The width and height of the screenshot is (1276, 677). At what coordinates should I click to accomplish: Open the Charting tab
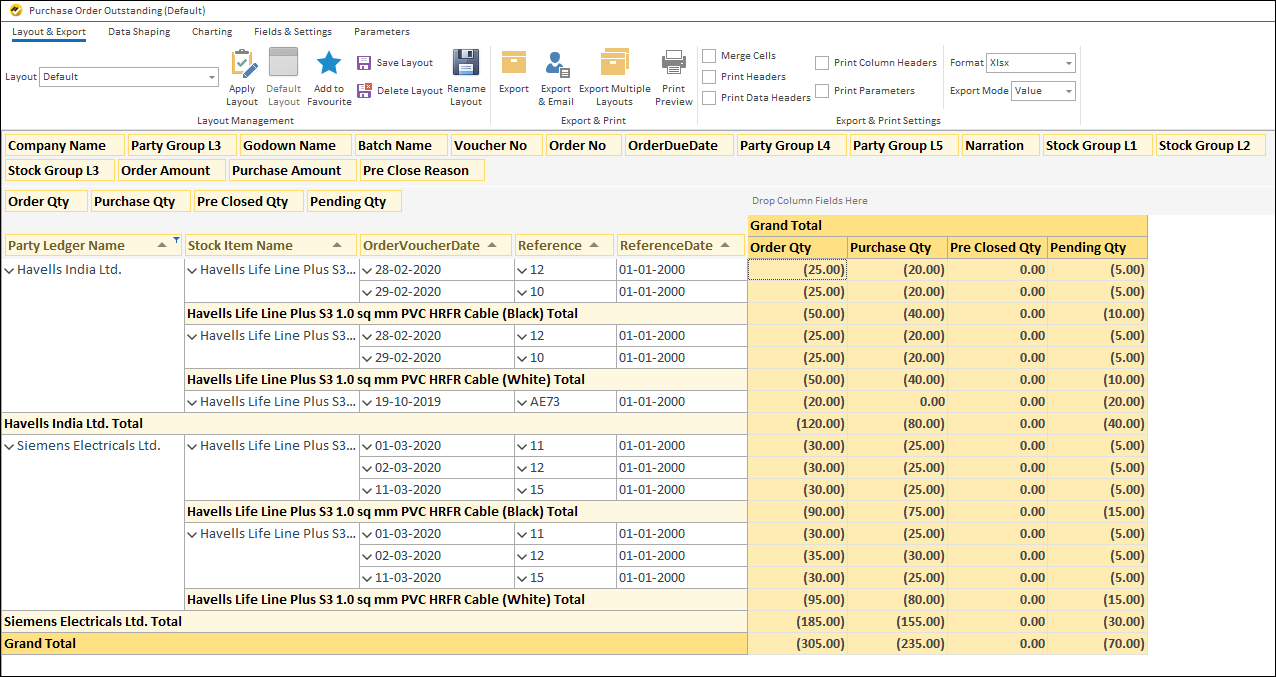pos(211,31)
